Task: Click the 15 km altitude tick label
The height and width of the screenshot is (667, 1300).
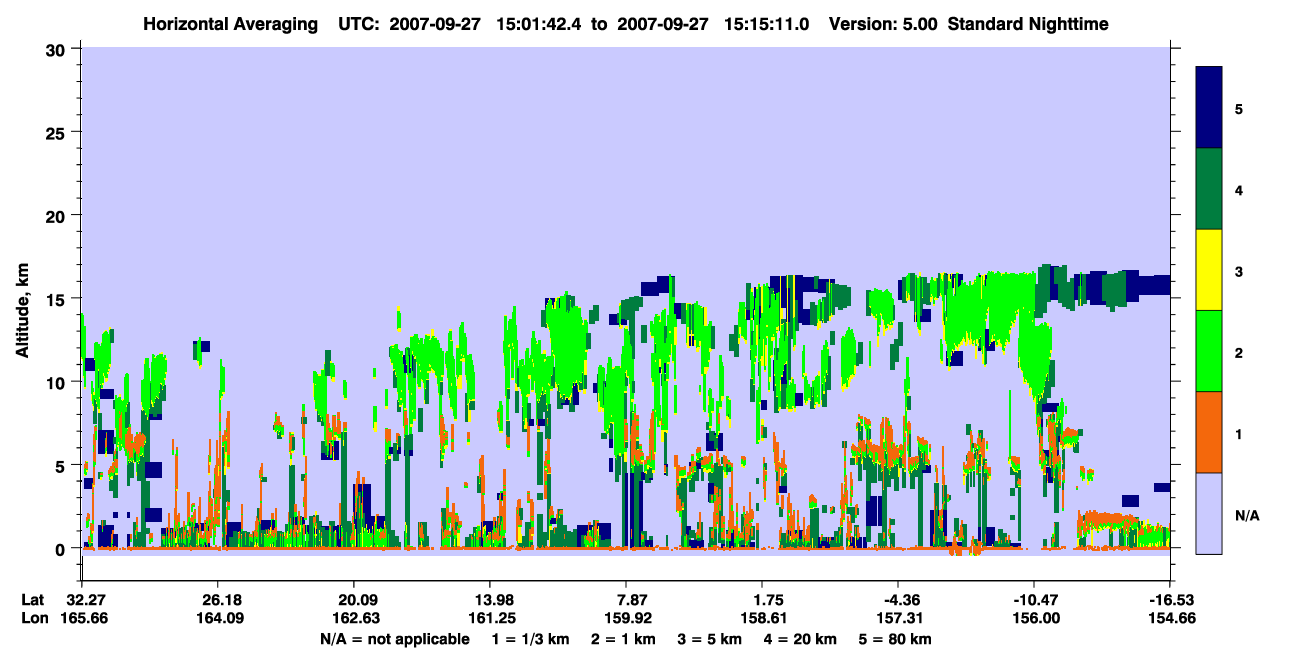Action: (57, 299)
